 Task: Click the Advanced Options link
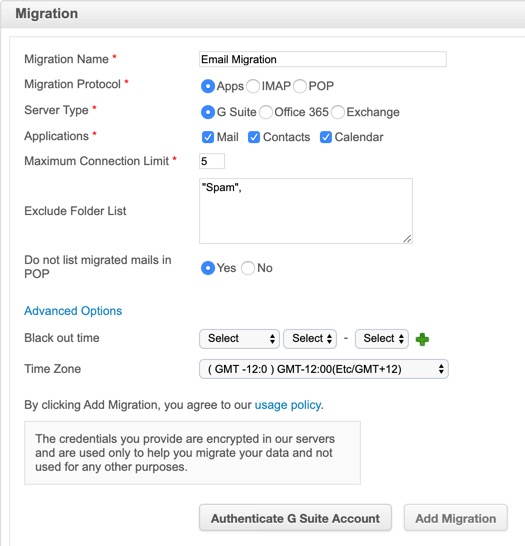(73, 311)
